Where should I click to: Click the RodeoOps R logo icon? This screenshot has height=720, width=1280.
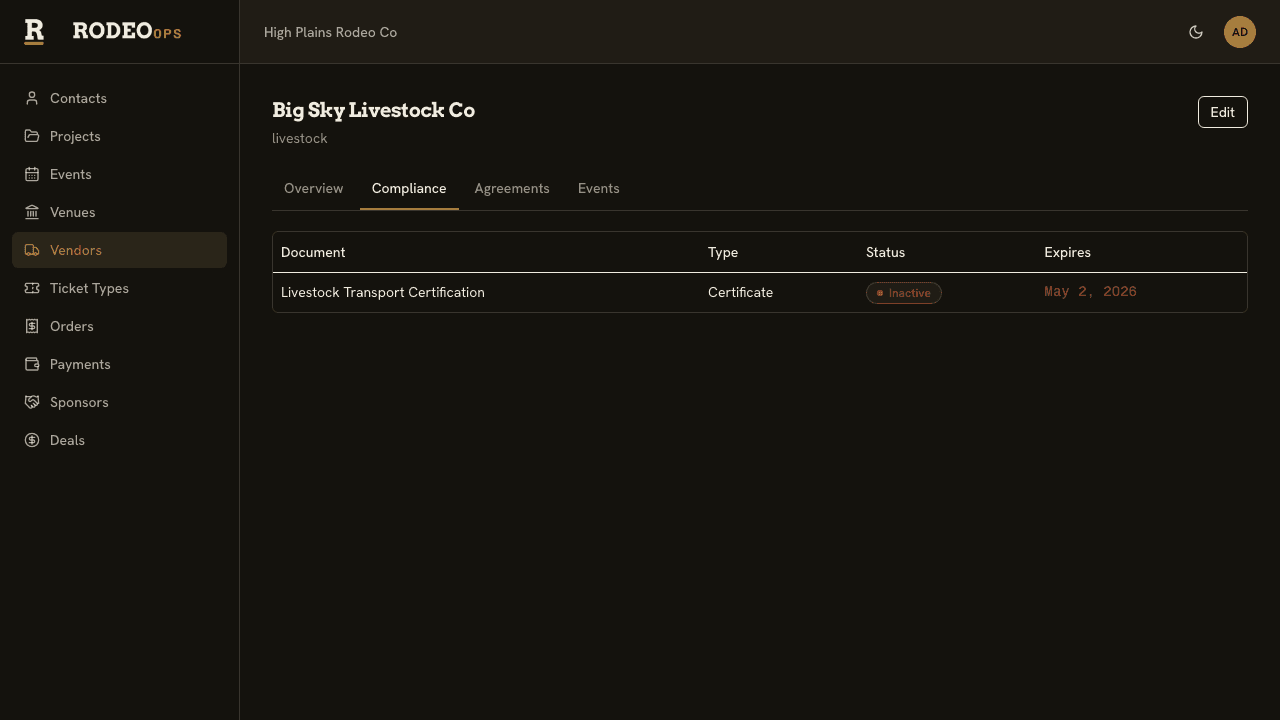pyautogui.click(x=34, y=31)
